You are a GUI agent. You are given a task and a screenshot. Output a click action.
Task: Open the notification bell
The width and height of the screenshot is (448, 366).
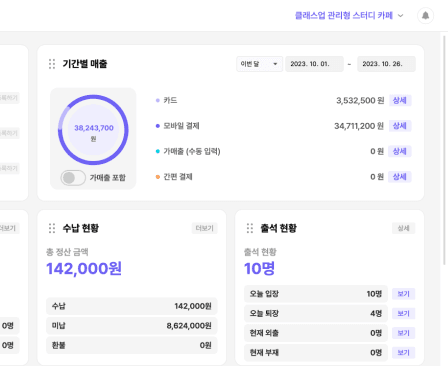coord(425,16)
